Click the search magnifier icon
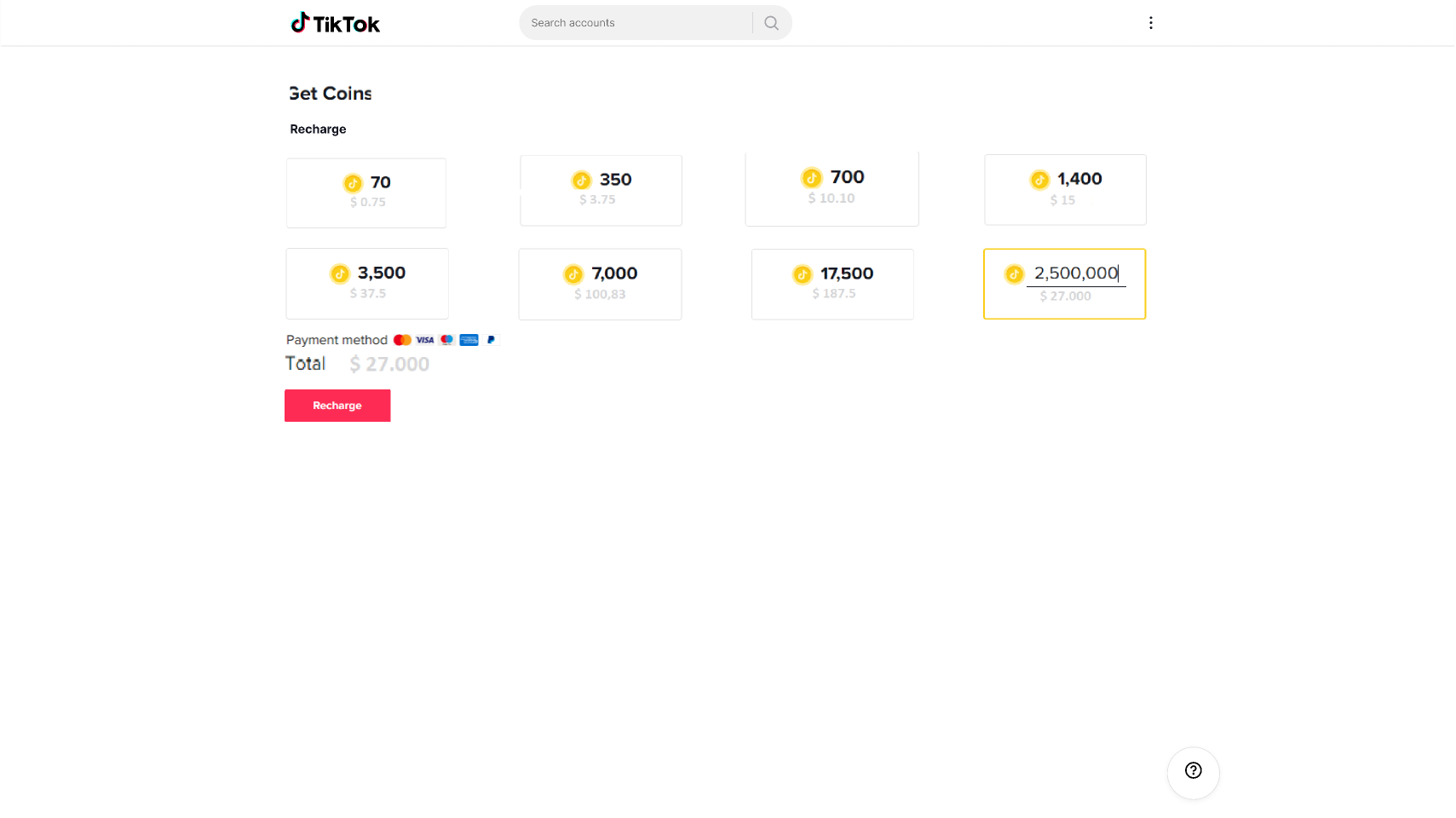Image resolution: width=1456 pixels, height=818 pixels. [x=771, y=22]
